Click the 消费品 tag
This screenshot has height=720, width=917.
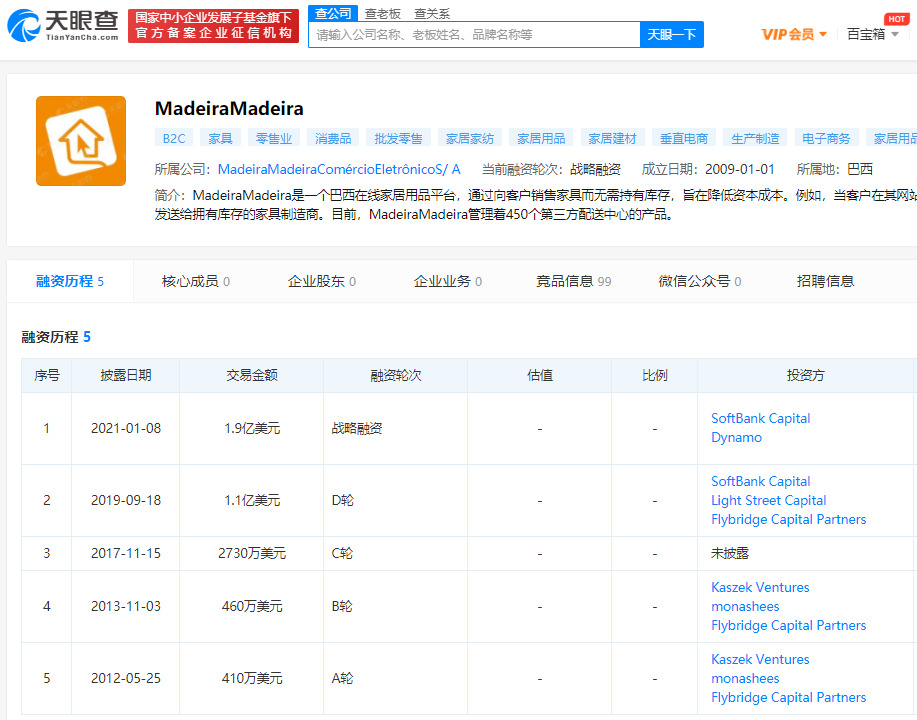(x=333, y=139)
